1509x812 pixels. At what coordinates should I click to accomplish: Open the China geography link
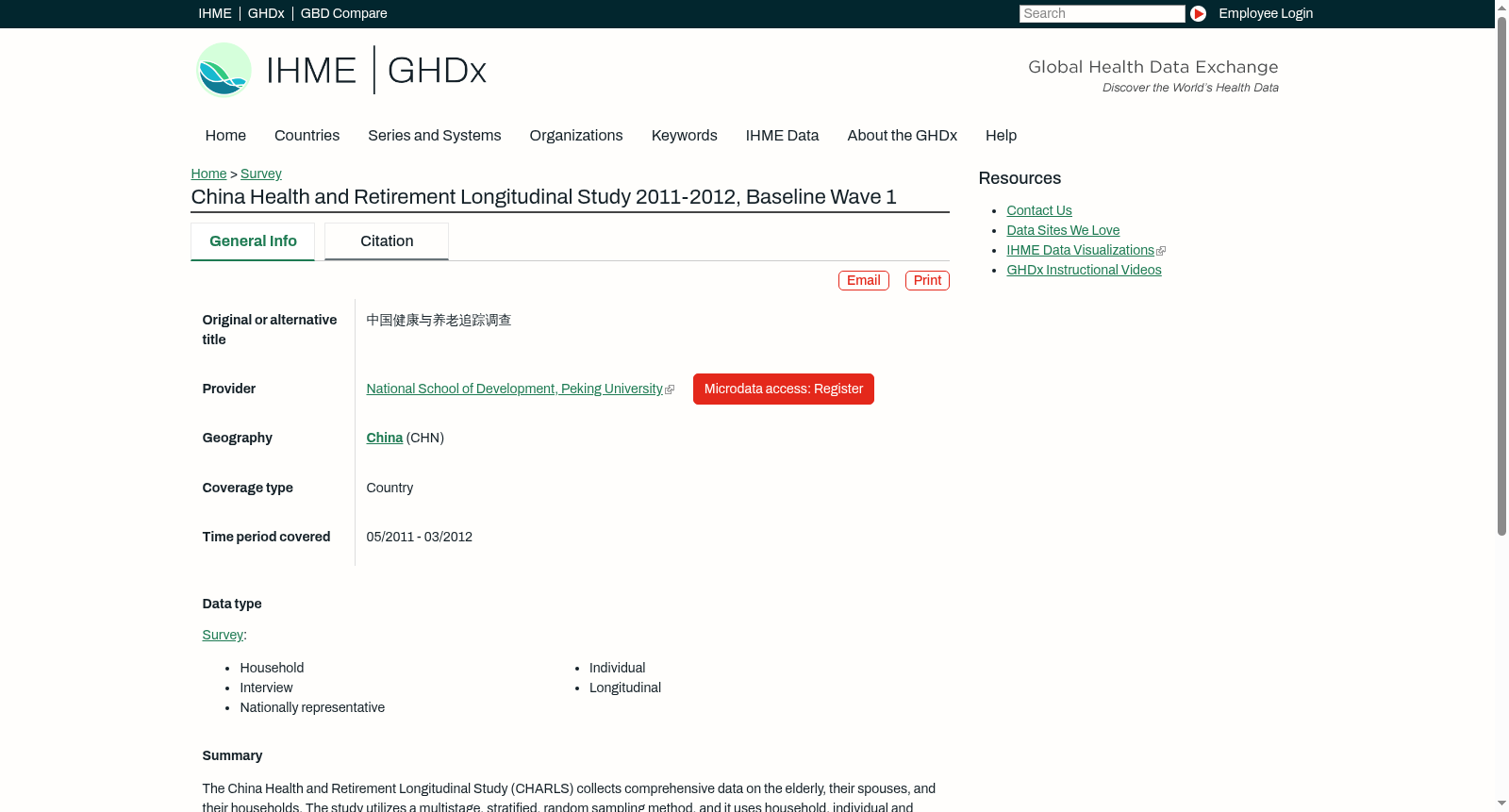click(384, 438)
